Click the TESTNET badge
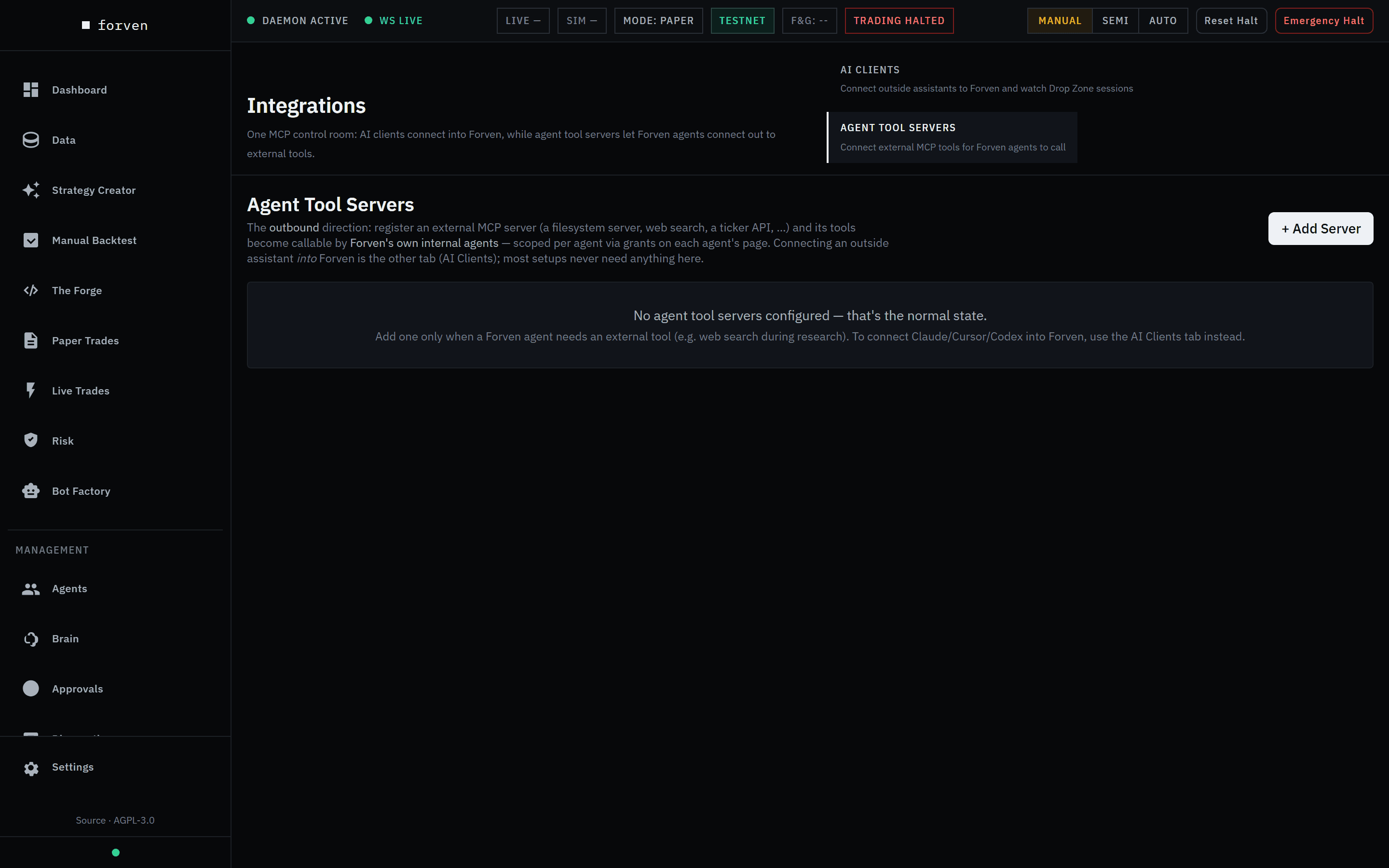Viewport: 1389px width, 868px height. pyautogui.click(x=742, y=21)
